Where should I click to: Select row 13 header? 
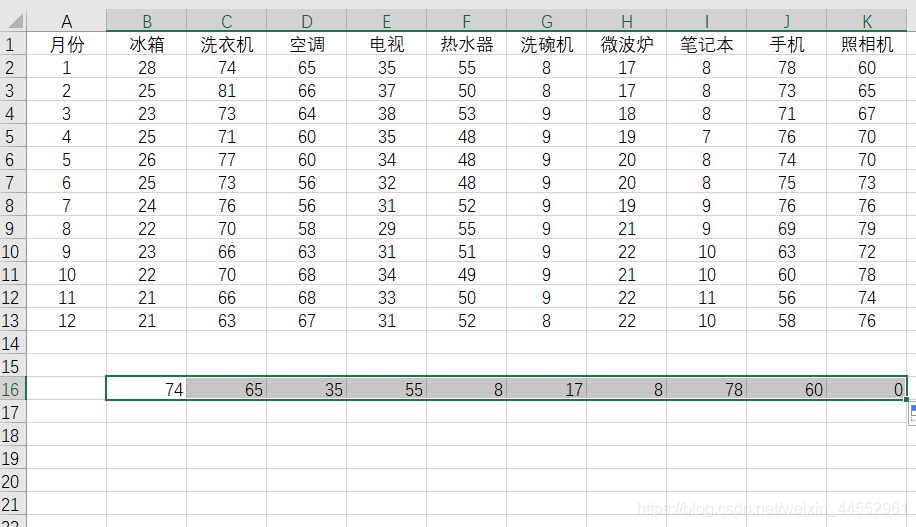coord(13,321)
